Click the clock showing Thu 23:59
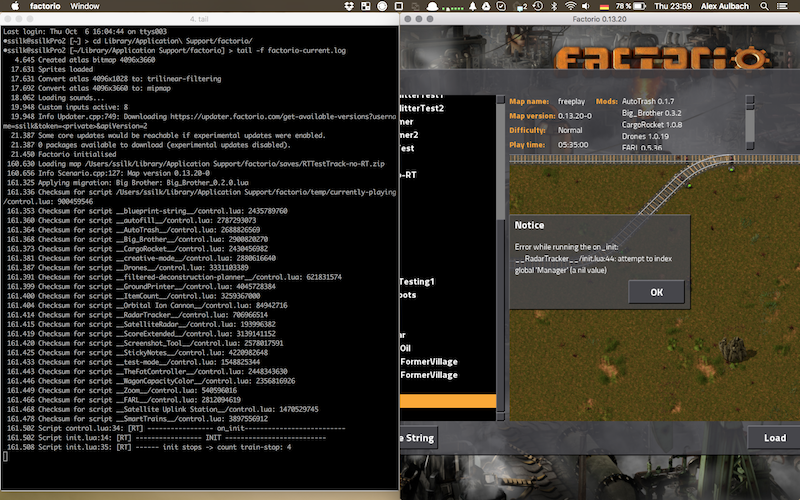Viewport: 800px width, 500px height. coord(672,6)
